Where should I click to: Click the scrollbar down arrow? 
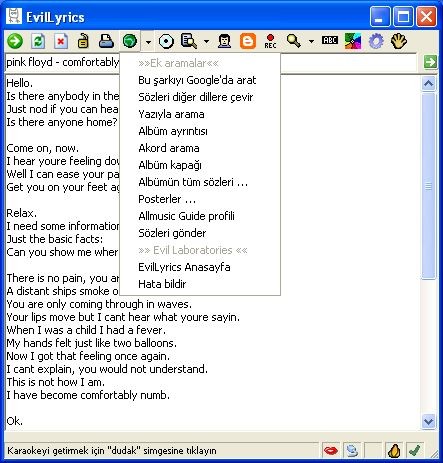428,421
